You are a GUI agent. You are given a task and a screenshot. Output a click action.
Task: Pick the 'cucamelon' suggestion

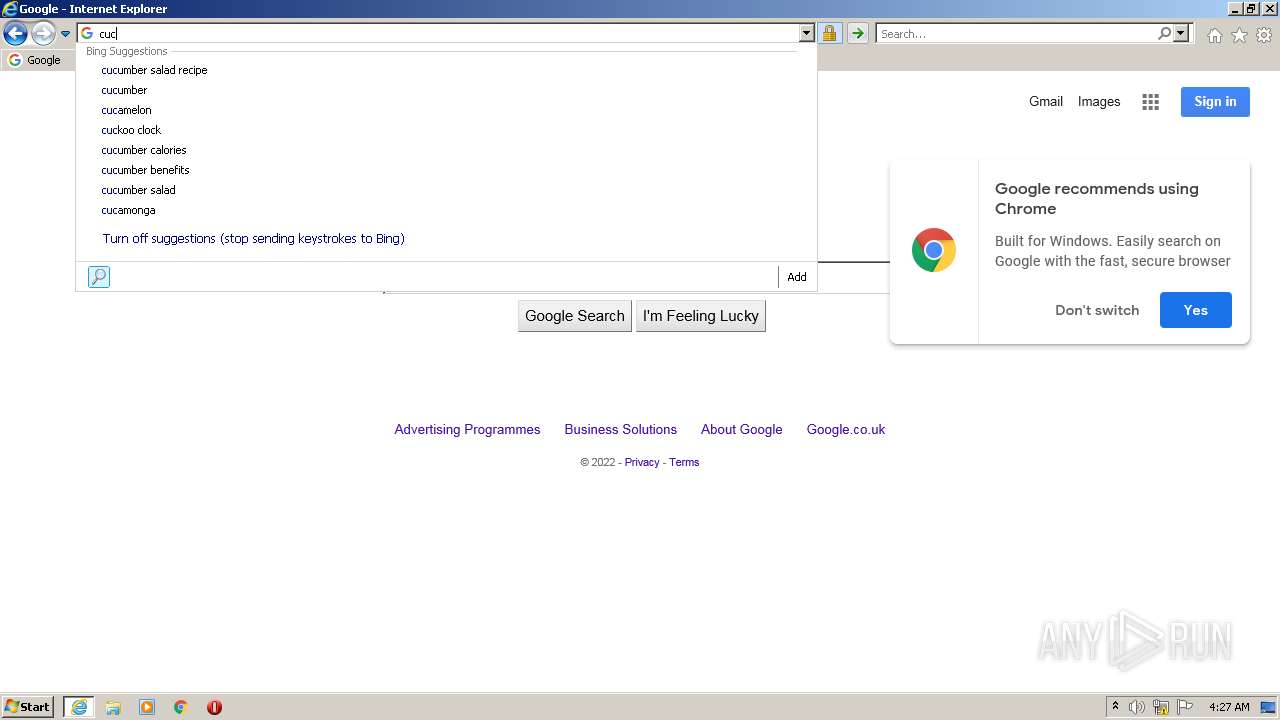126,110
